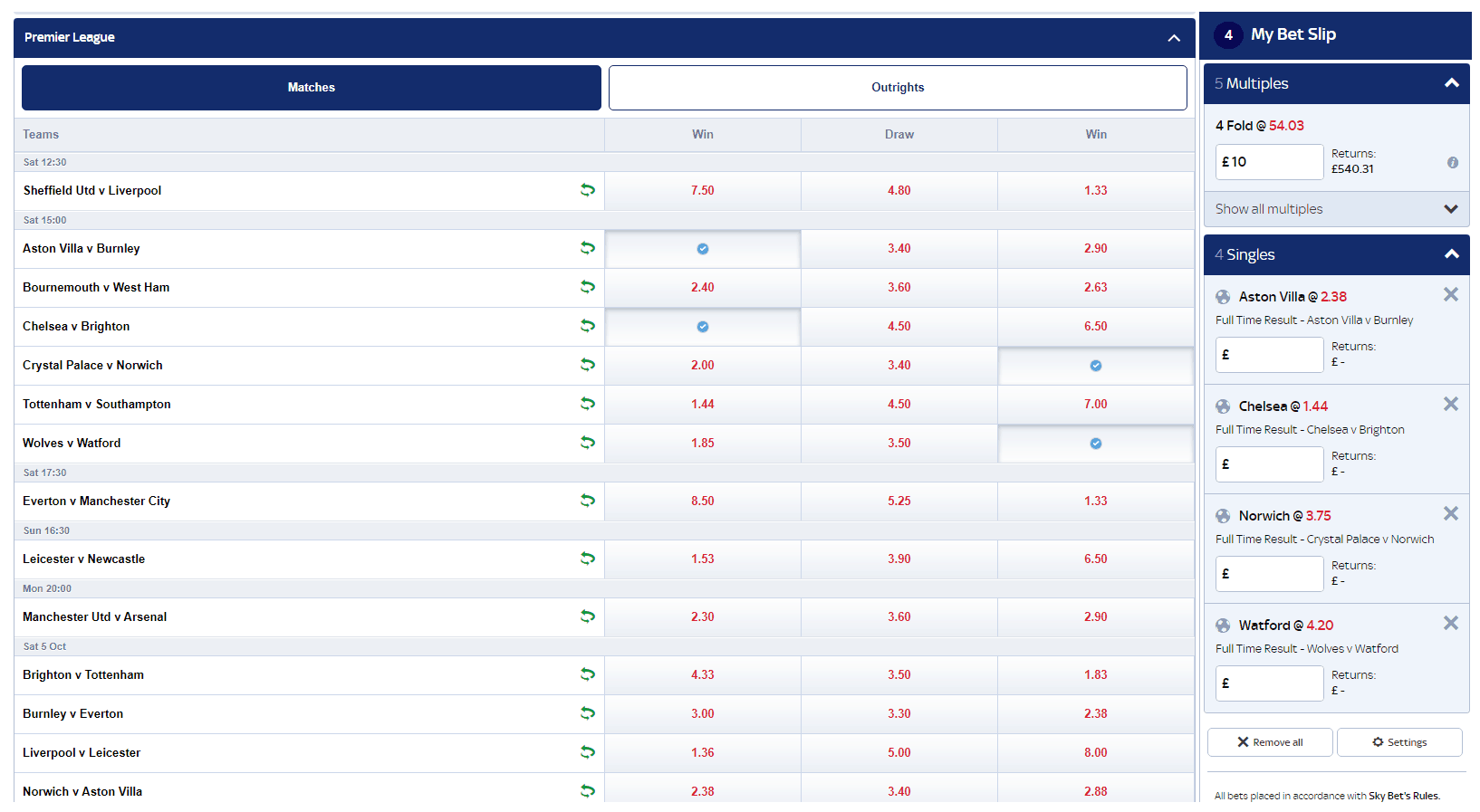Screen dimensions: 1480x812
Task: Click the football icon next to Watford single
Action: tap(1223, 626)
